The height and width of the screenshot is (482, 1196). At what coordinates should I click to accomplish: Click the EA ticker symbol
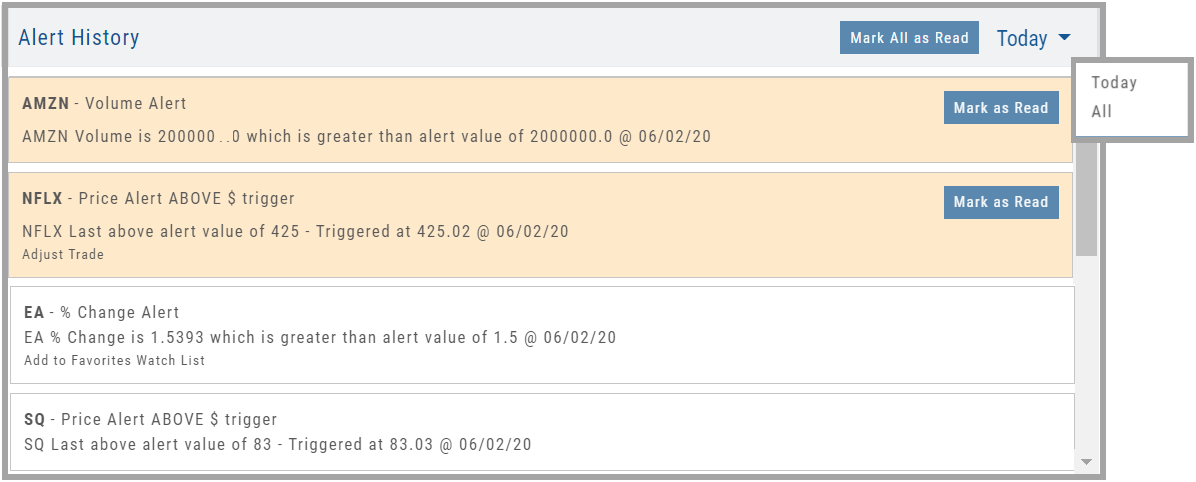tap(33, 313)
